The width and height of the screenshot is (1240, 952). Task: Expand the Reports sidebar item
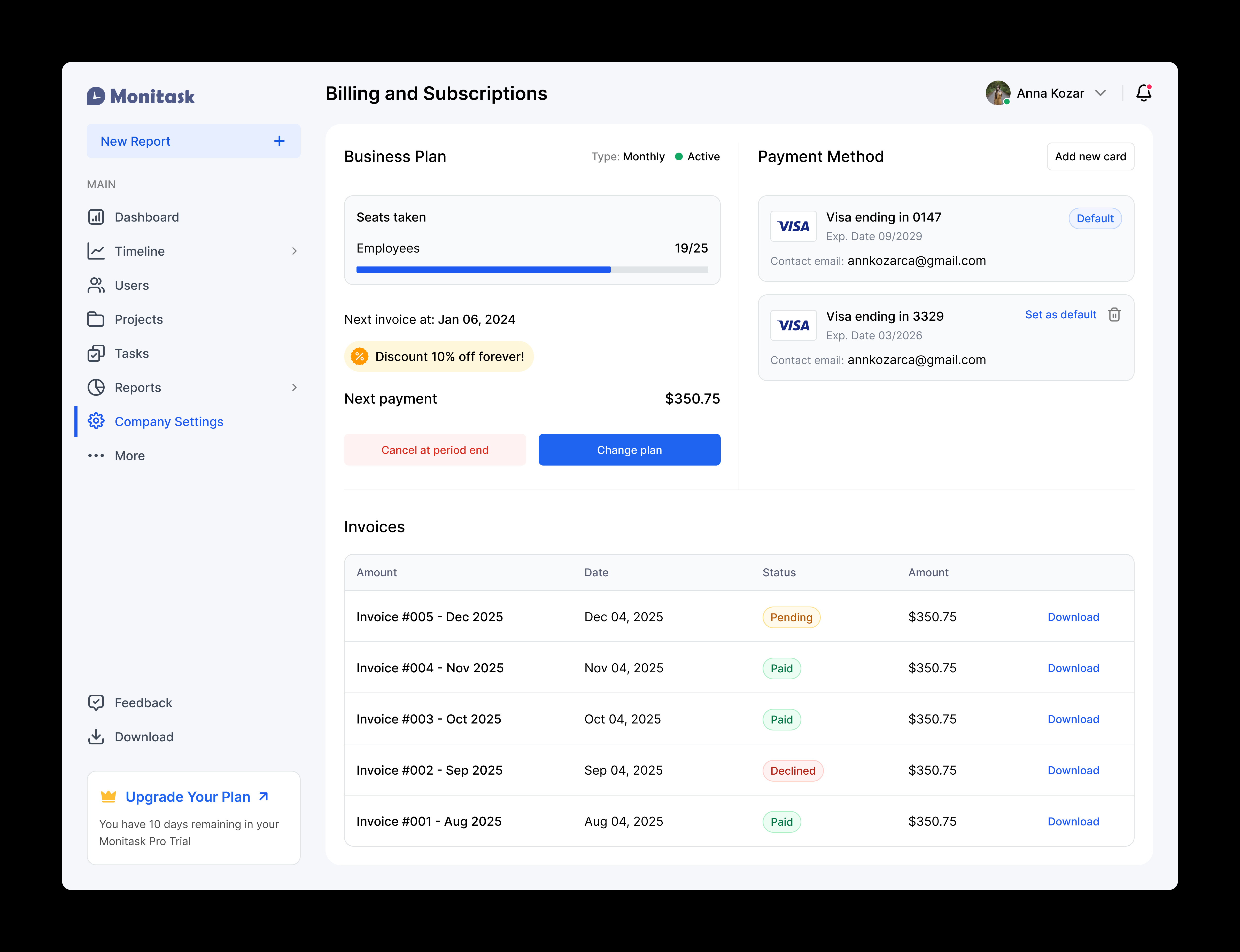tap(295, 387)
